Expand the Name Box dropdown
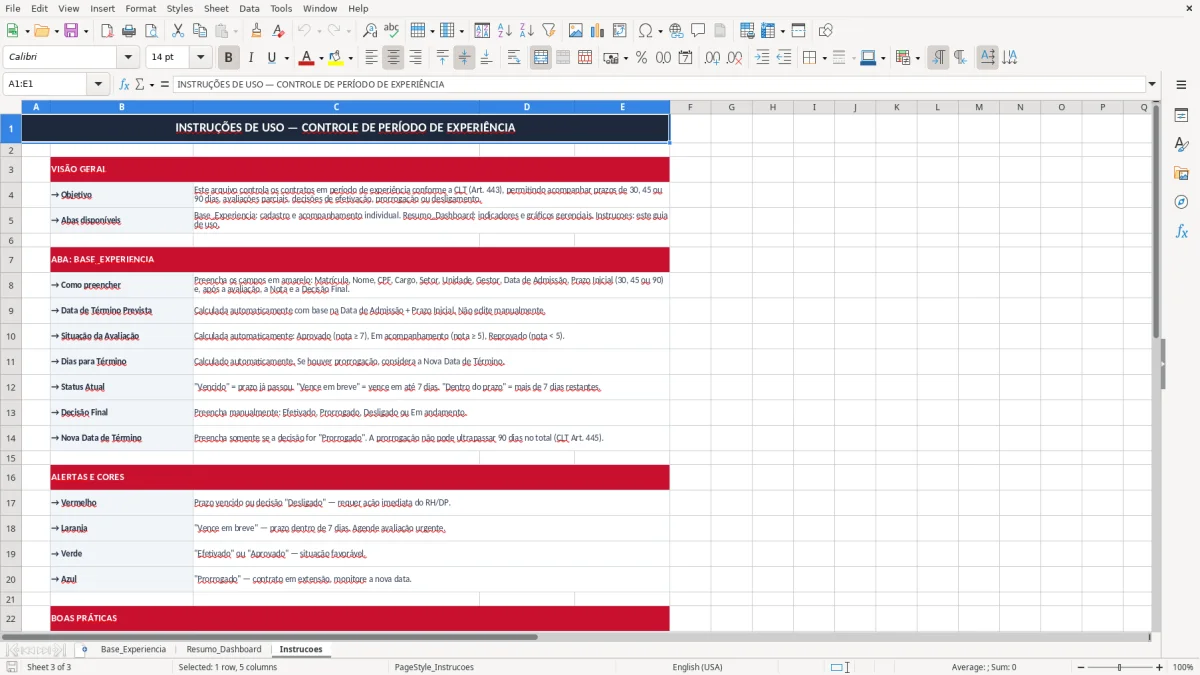This screenshot has height=675, width=1200. click(98, 84)
